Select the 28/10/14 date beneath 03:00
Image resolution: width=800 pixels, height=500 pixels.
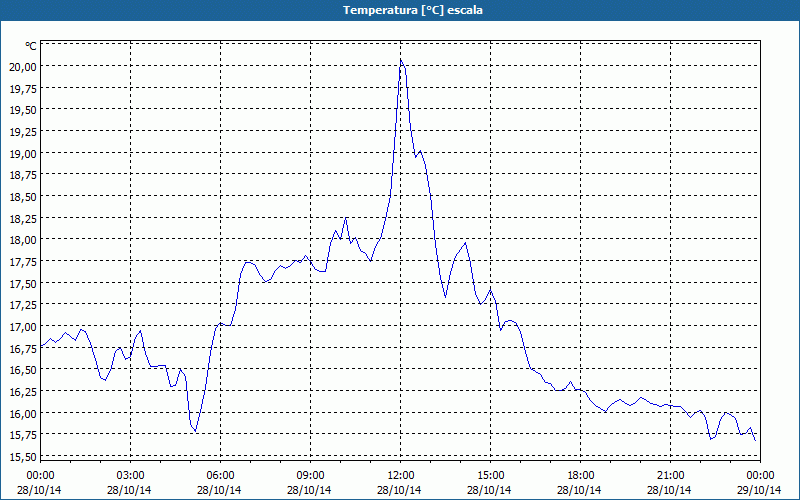click(x=129, y=490)
